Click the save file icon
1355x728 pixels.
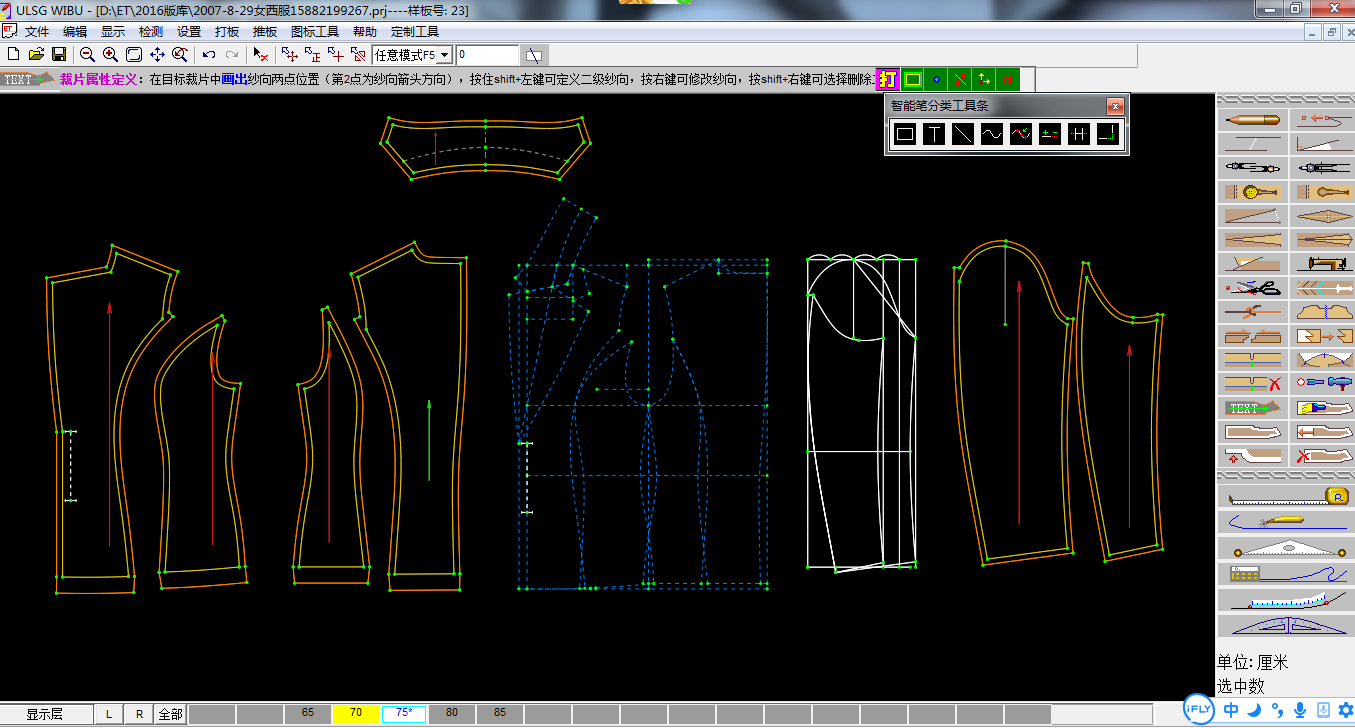pos(59,54)
